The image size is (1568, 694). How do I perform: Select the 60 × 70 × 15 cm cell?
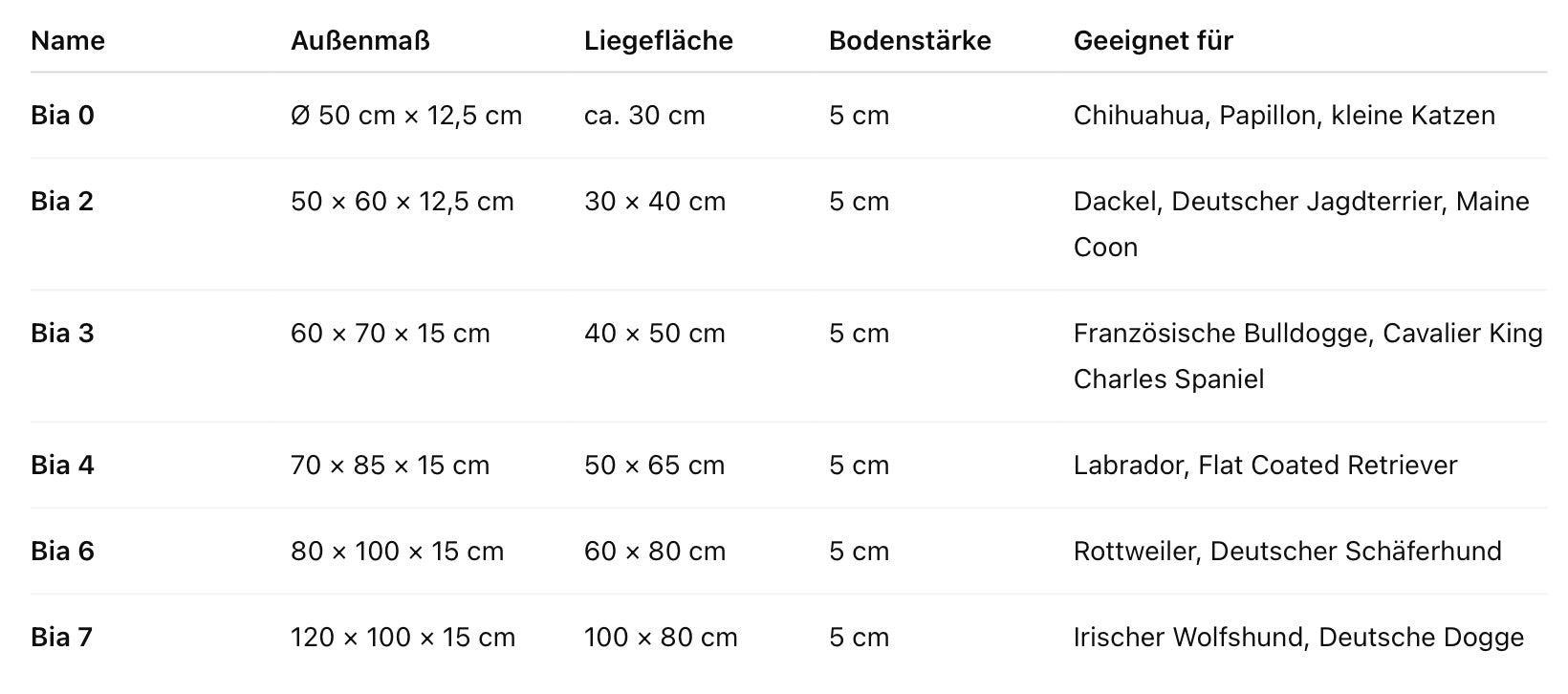tap(390, 334)
